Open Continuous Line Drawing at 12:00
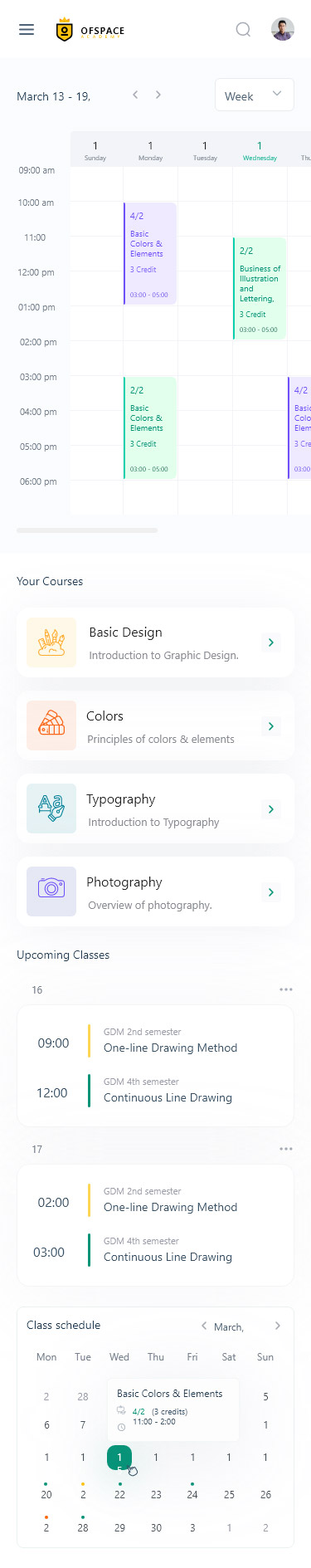This screenshot has height=1568, width=311. (168, 1097)
